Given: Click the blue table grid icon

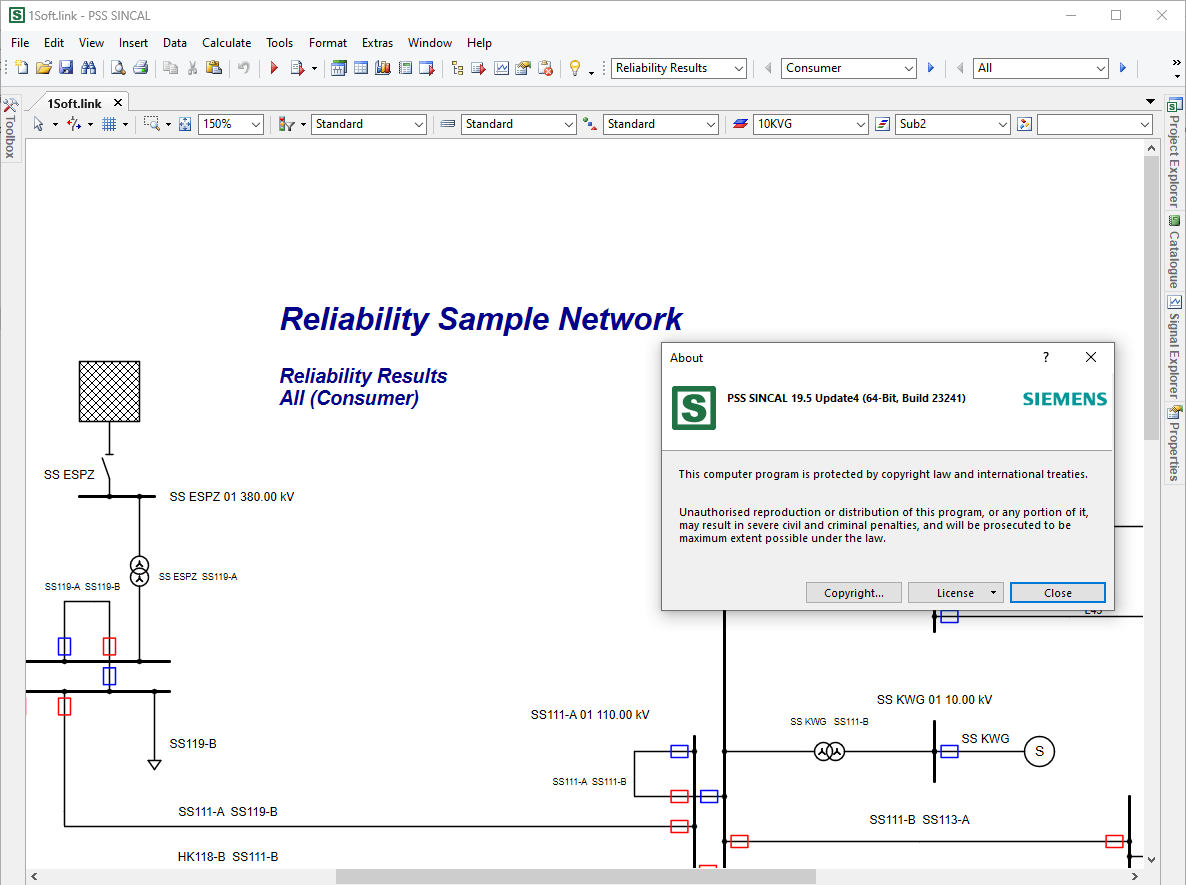Looking at the screenshot, I should [361, 68].
